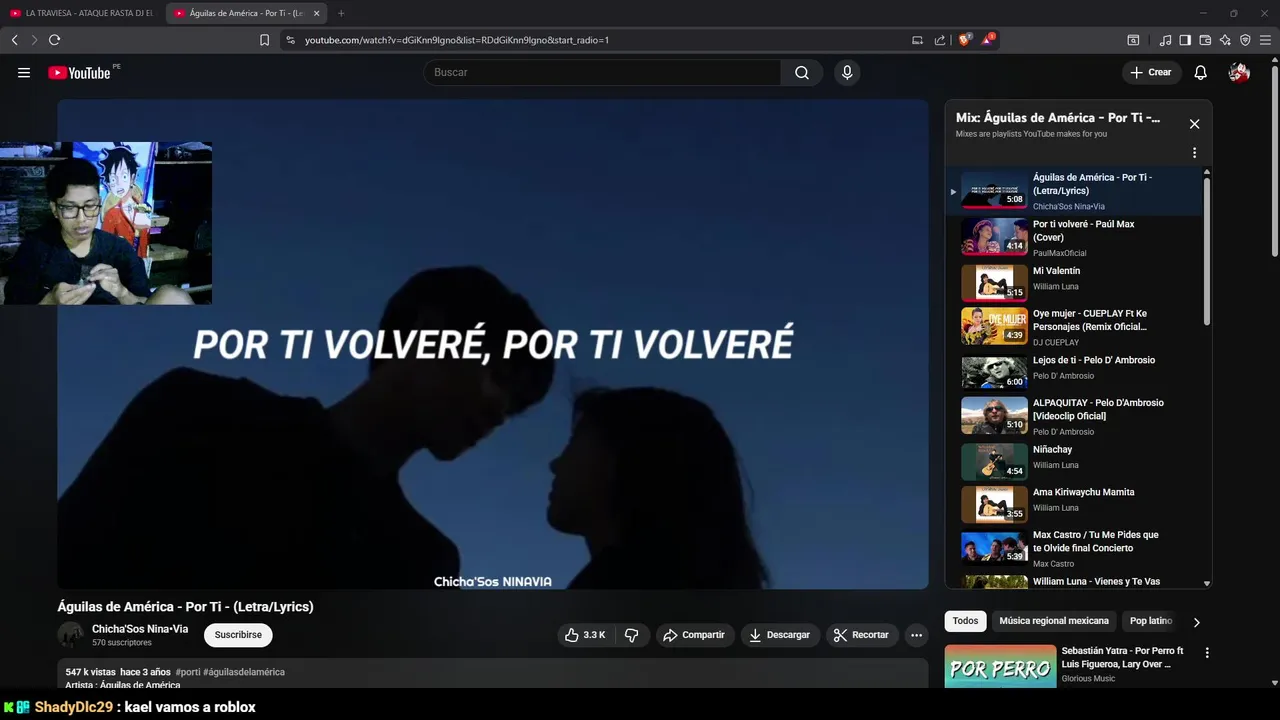
Task: Select the Águilas de América browser tab
Action: click(245, 13)
